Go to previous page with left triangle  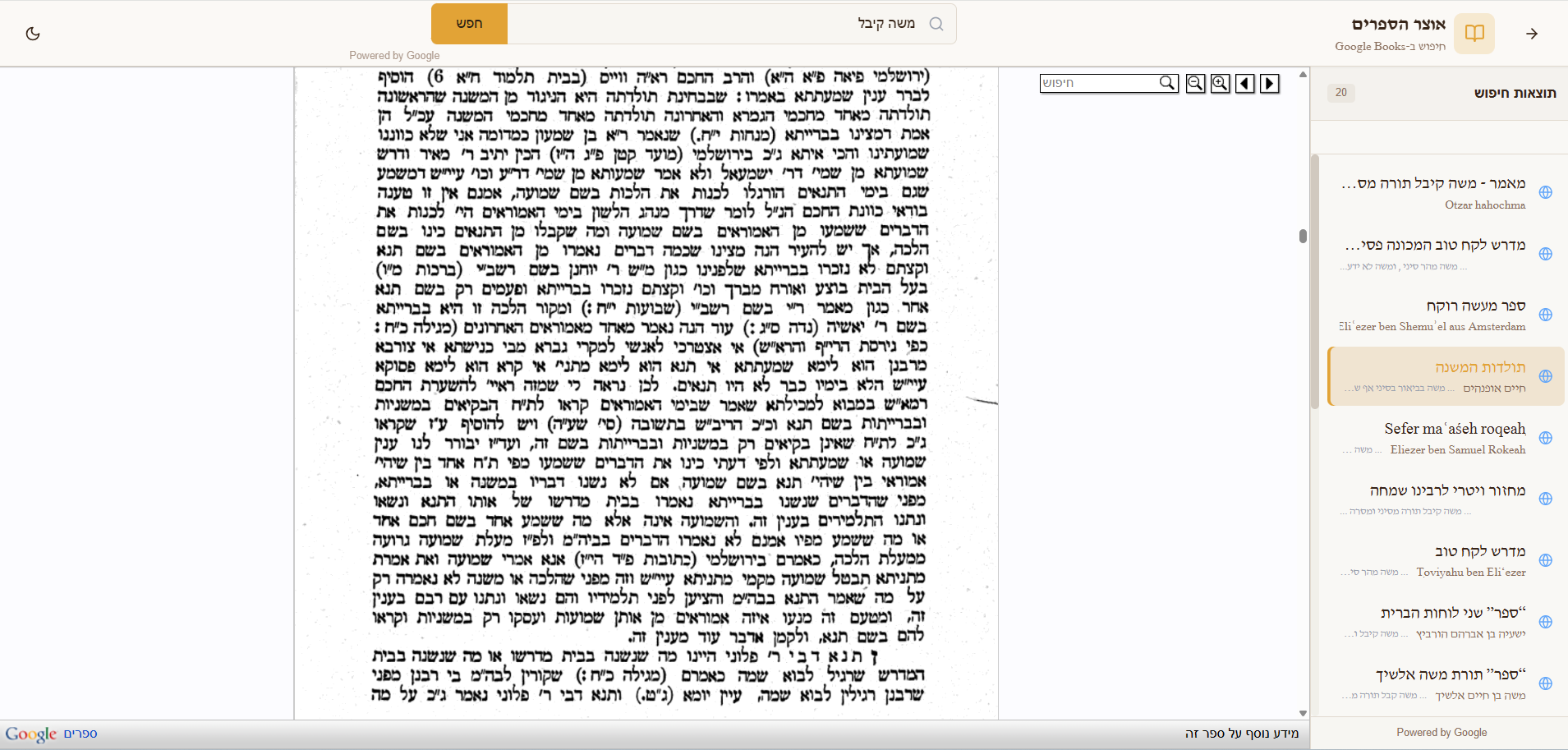pyautogui.click(x=1245, y=83)
